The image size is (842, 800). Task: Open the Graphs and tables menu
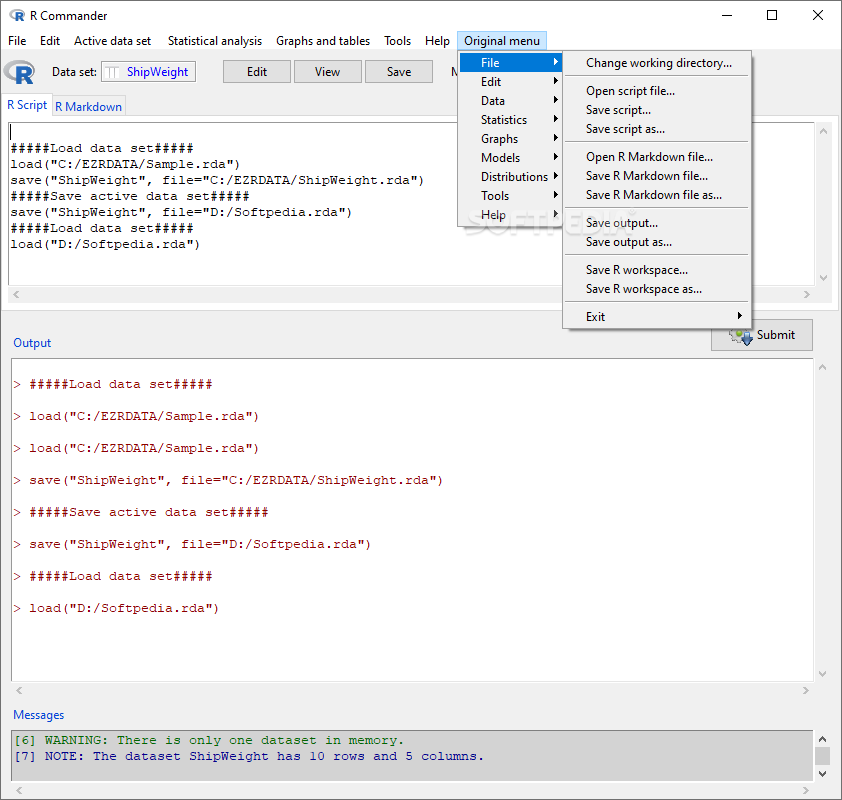[x=323, y=41]
